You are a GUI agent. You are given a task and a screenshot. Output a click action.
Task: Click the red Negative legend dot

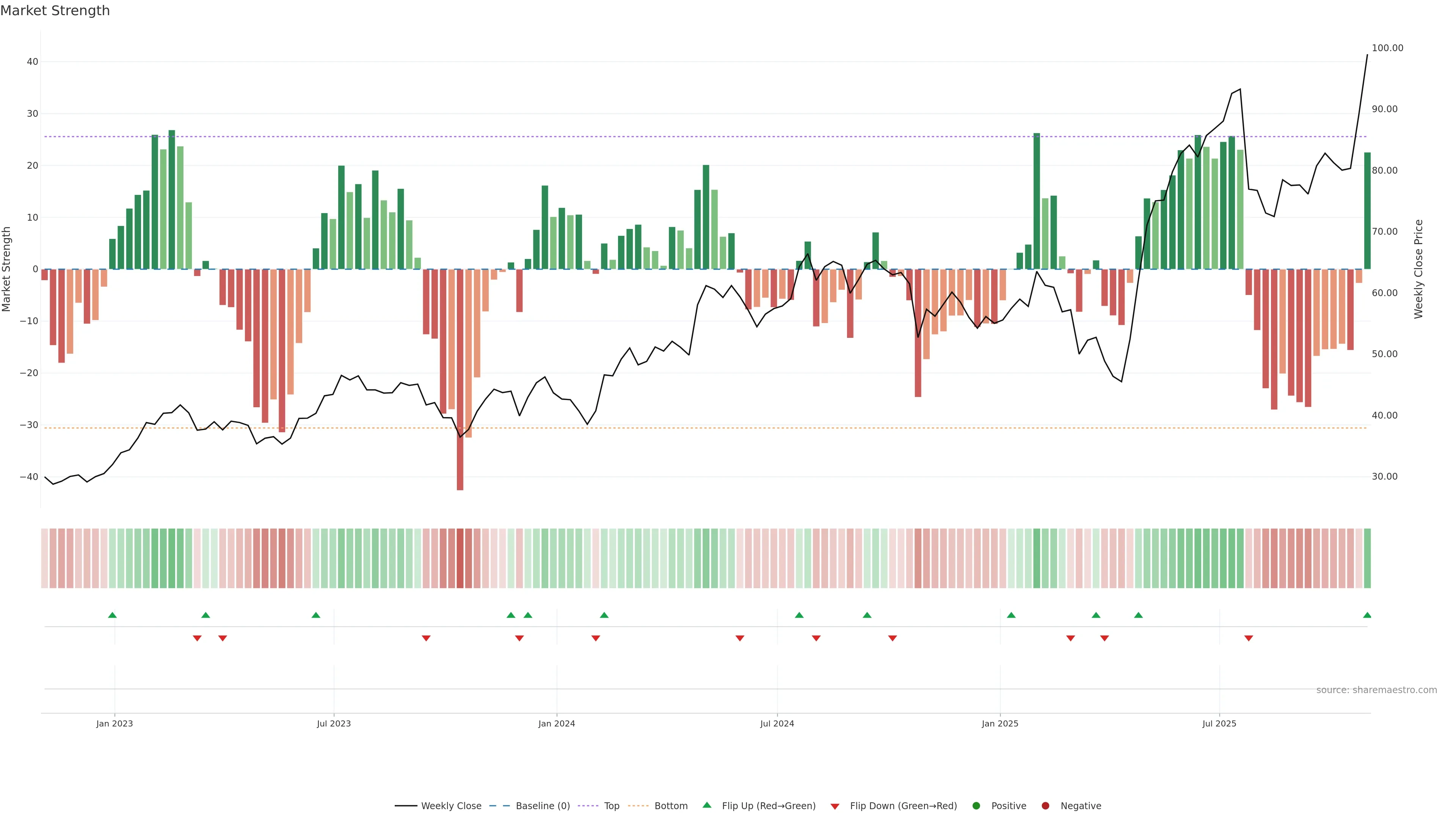click(1045, 806)
